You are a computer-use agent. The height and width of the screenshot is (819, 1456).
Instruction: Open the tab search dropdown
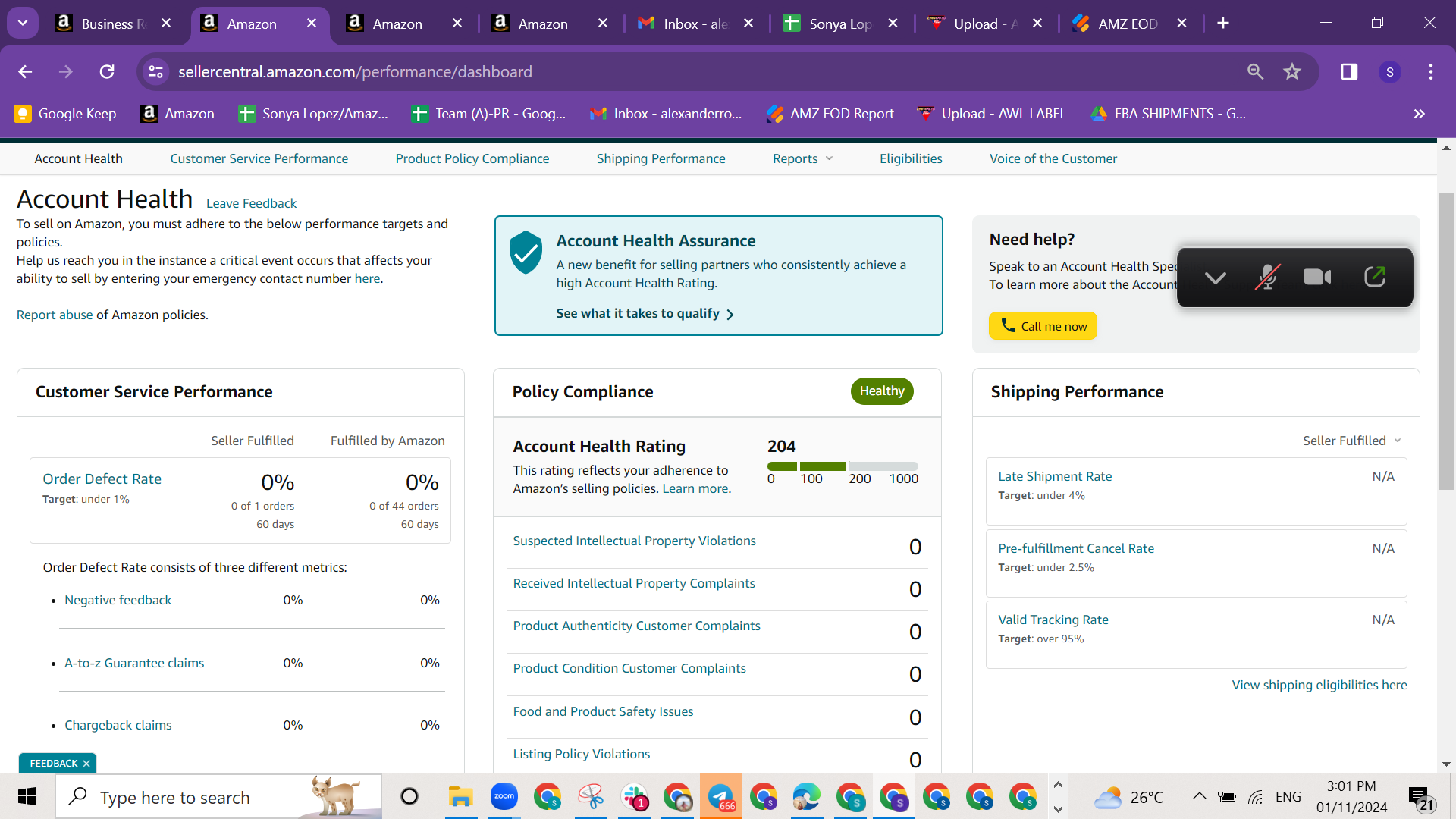(23, 23)
